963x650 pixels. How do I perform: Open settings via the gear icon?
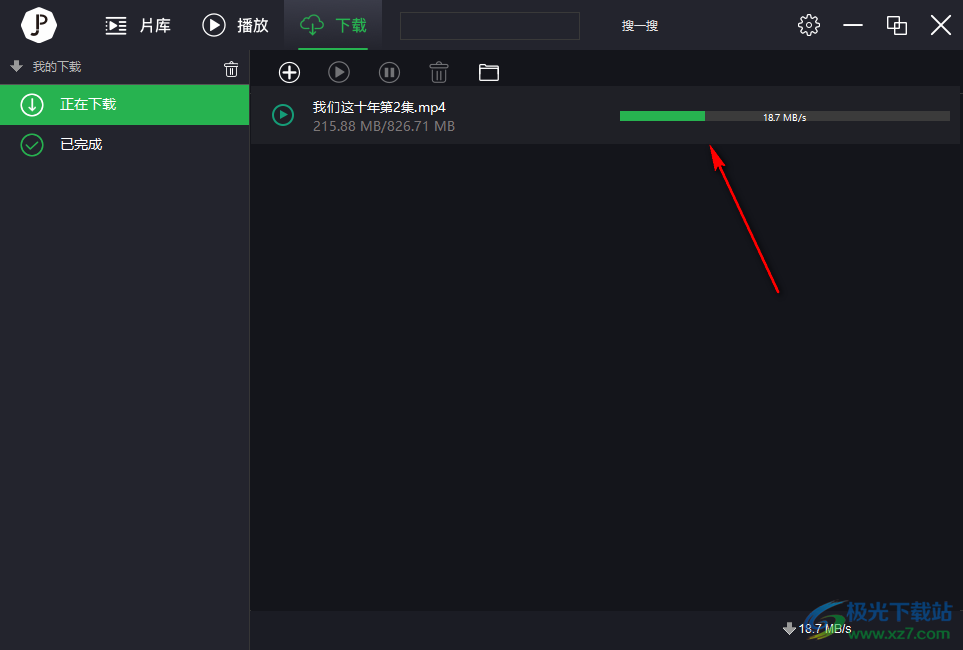click(808, 25)
